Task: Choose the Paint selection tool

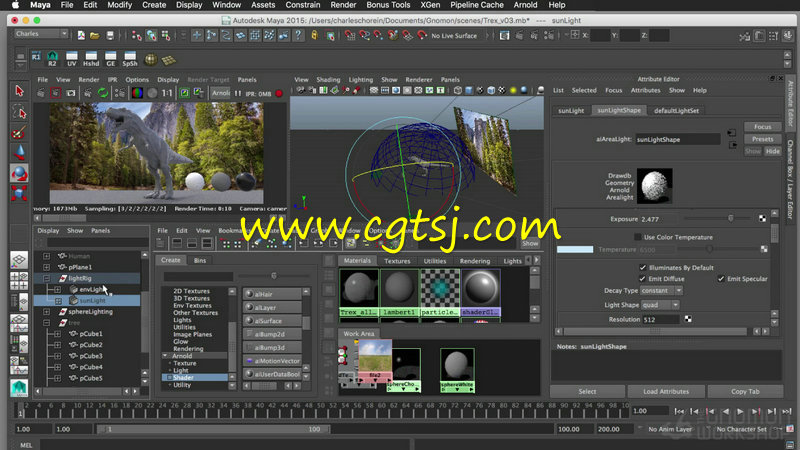Action: click(x=19, y=133)
